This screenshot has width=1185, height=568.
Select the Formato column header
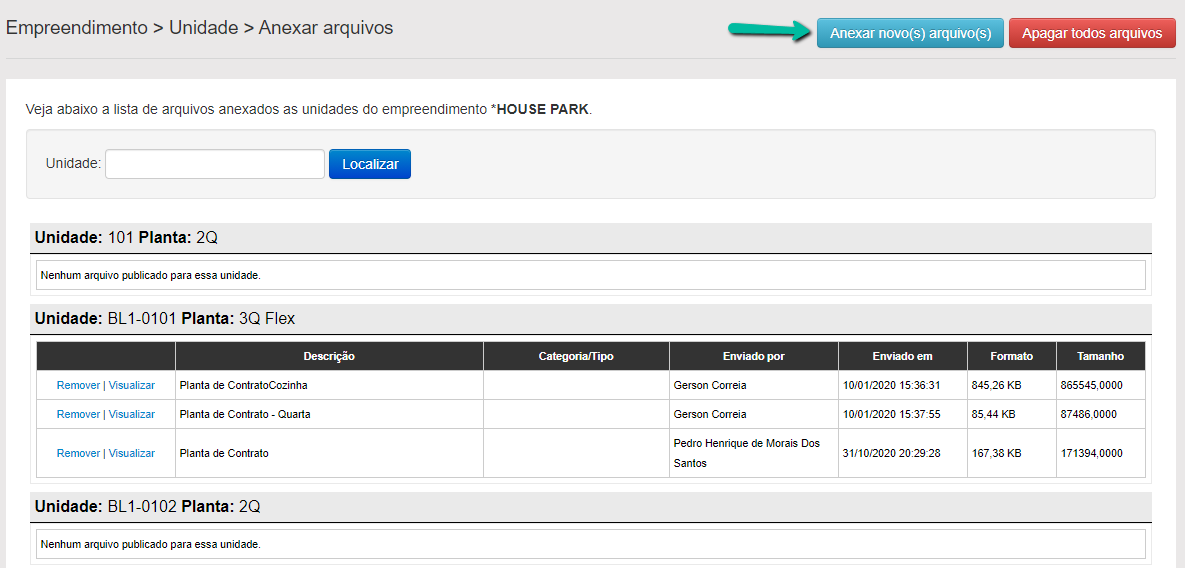(1011, 356)
